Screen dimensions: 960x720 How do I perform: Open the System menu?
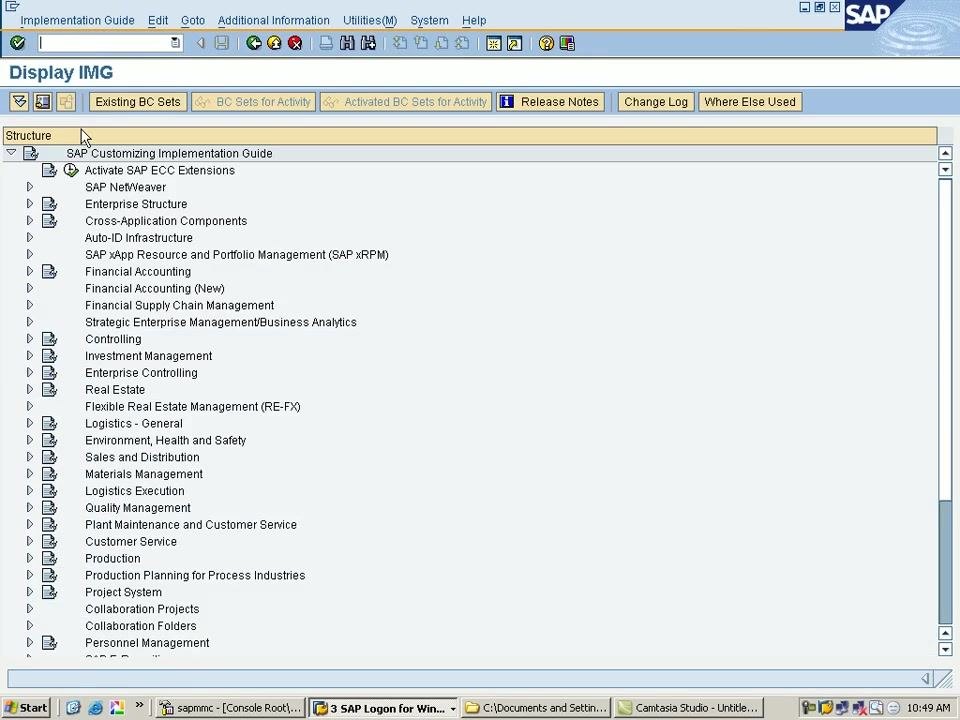coord(429,20)
